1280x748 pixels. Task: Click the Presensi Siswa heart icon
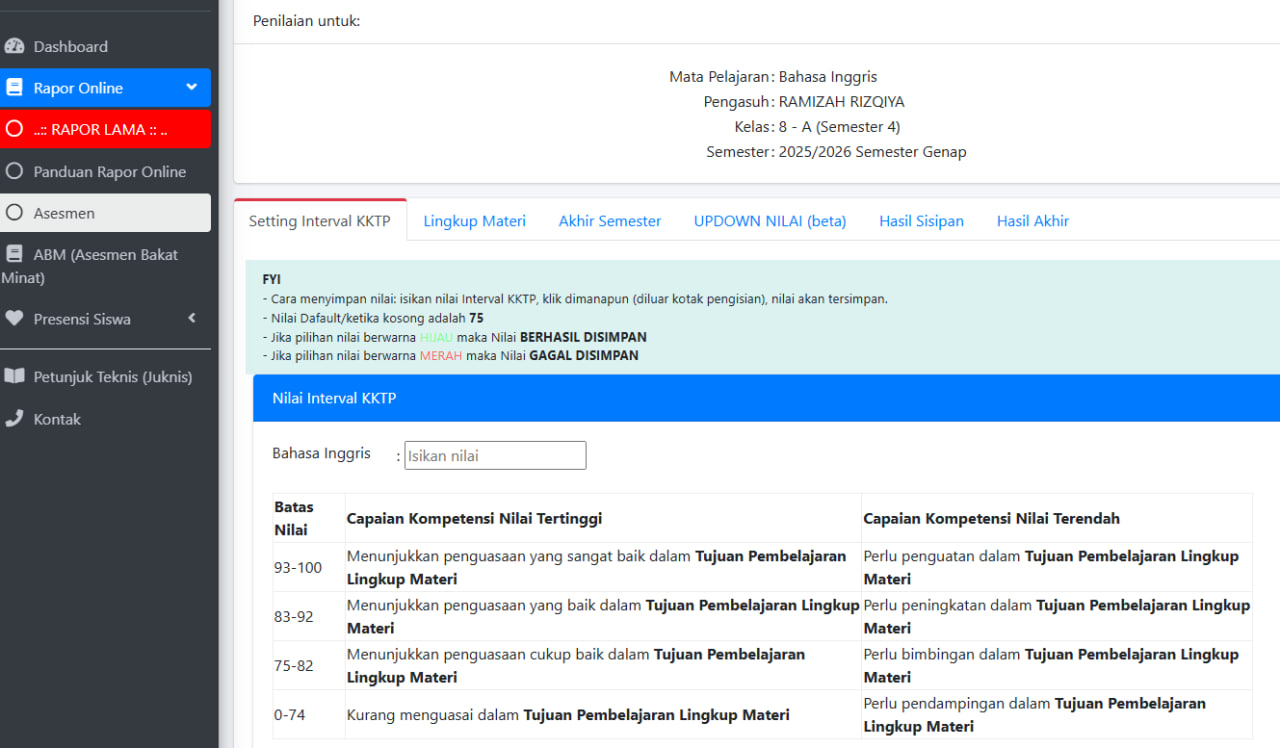[x=14, y=319]
